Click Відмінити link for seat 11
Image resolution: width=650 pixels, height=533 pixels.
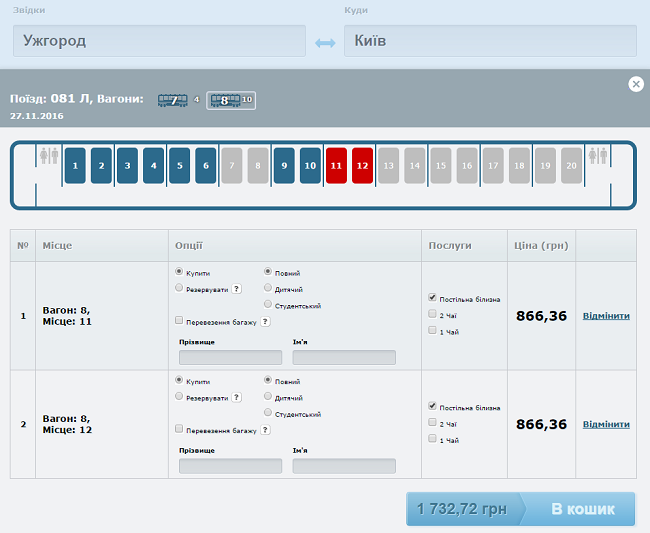(x=606, y=316)
